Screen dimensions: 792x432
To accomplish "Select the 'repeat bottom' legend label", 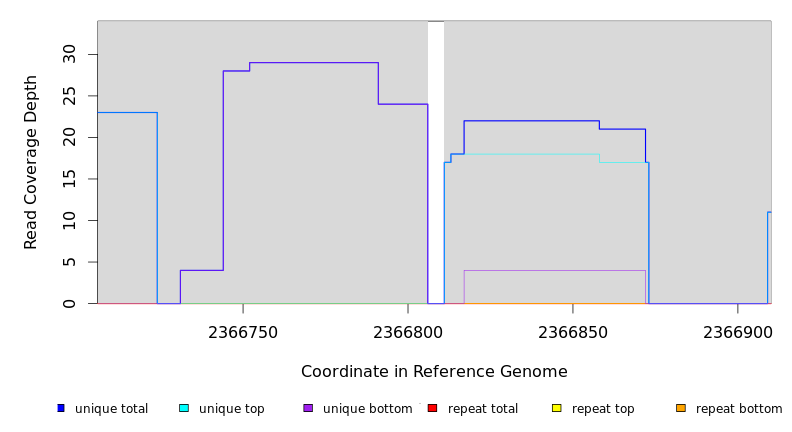I will click(x=739, y=409).
